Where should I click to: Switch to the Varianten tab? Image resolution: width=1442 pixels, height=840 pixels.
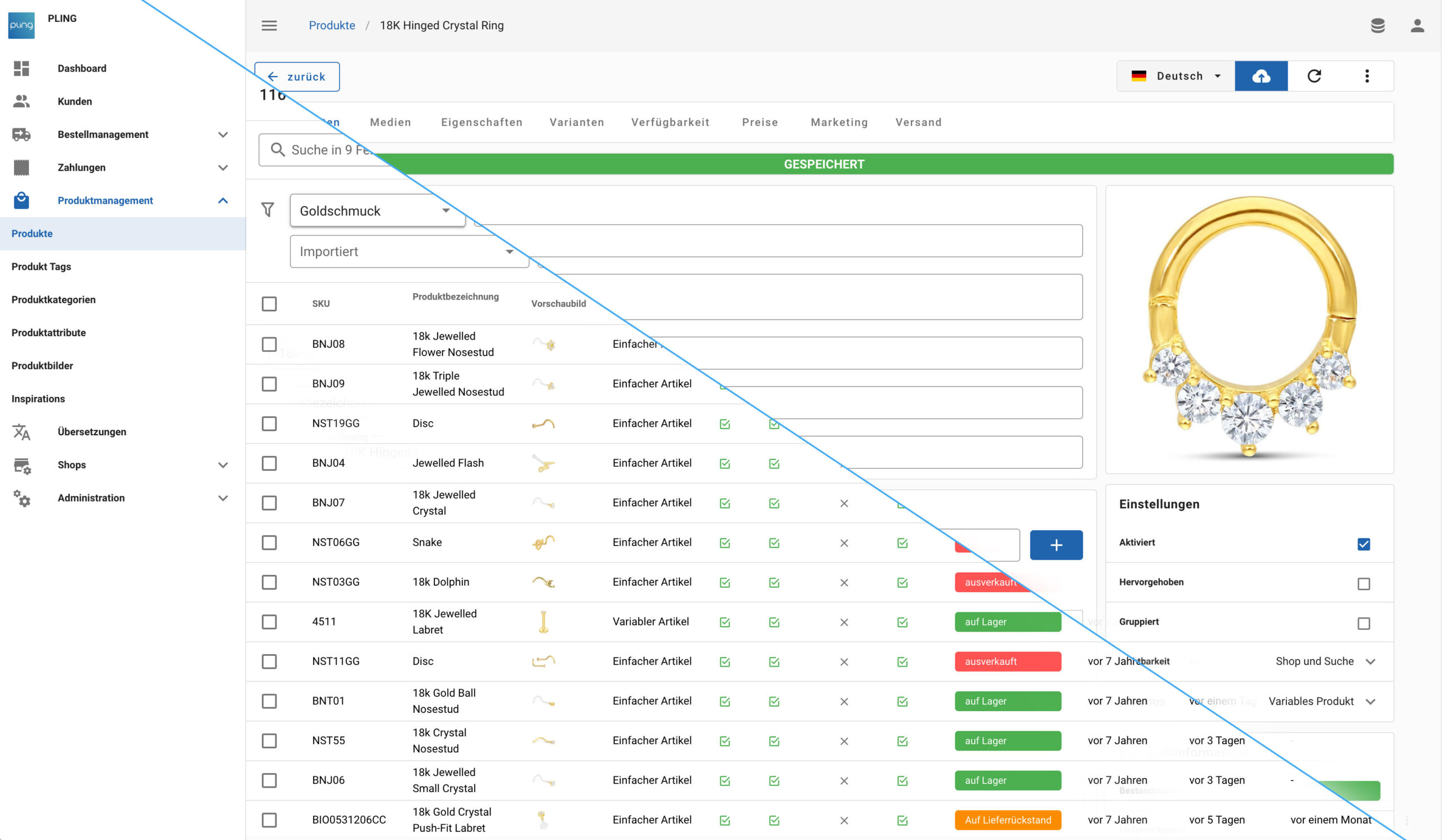[x=576, y=122]
